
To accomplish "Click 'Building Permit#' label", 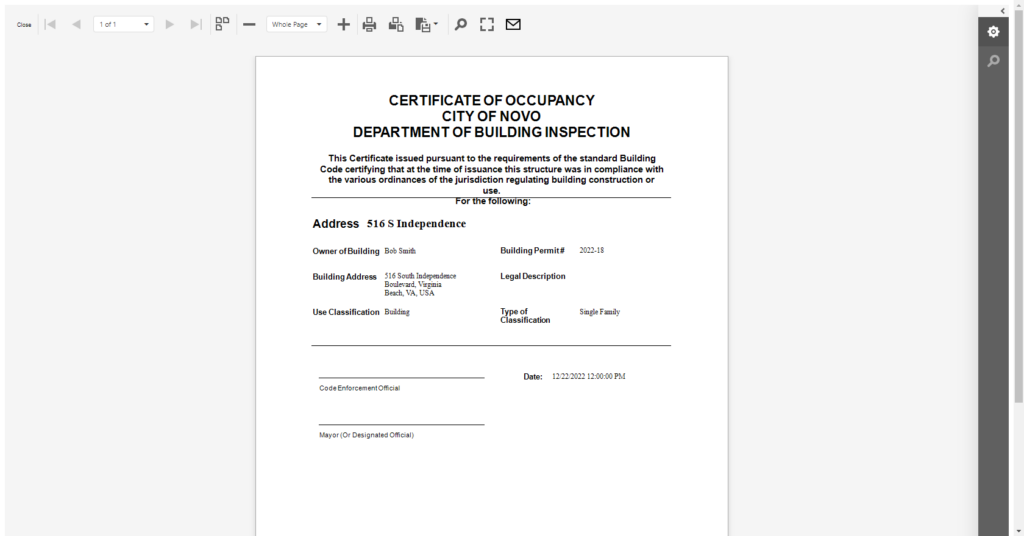I will click(x=532, y=251).
